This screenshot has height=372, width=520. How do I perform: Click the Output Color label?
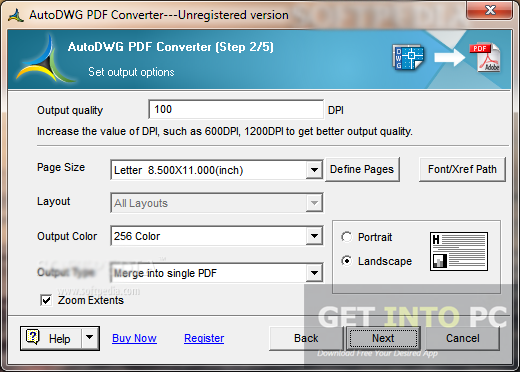click(67, 236)
